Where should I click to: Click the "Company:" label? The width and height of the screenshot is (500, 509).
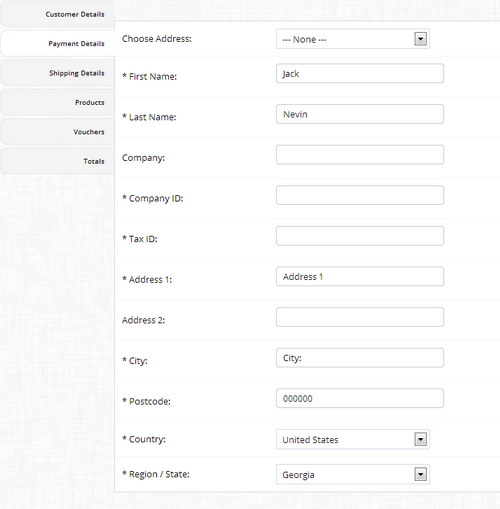[x=143, y=158]
